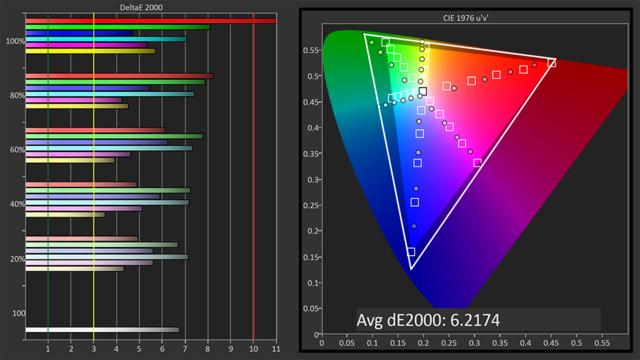
Task: Select the red bar in the 80% group
Action: (119, 76)
